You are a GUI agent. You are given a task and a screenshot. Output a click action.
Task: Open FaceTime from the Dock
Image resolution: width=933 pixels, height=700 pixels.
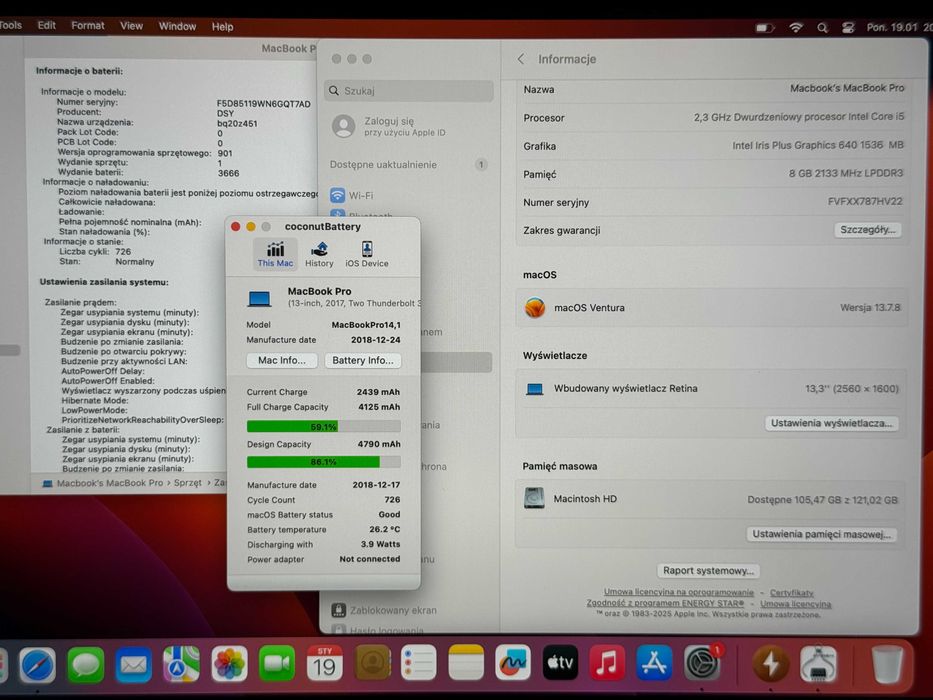click(x=277, y=663)
